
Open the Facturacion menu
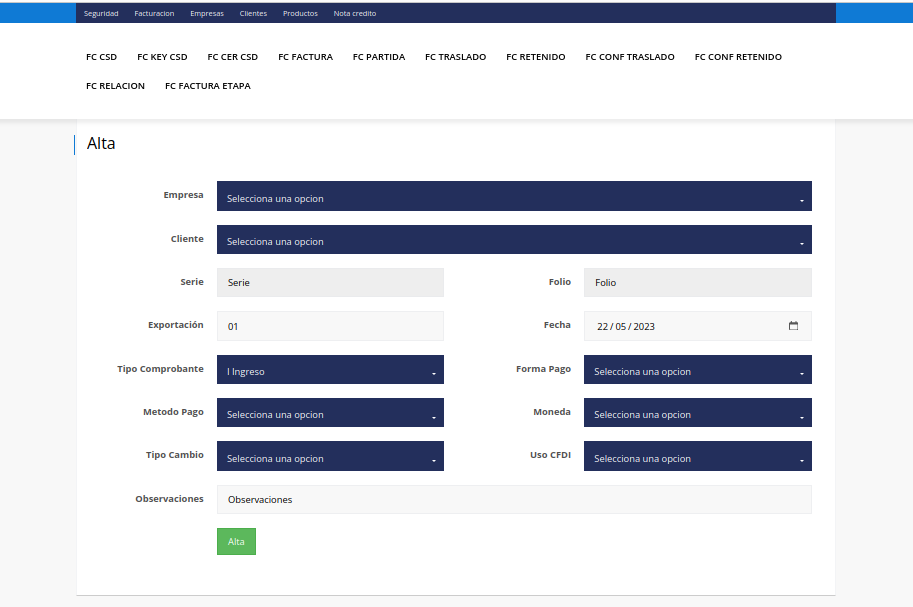[154, 14]
